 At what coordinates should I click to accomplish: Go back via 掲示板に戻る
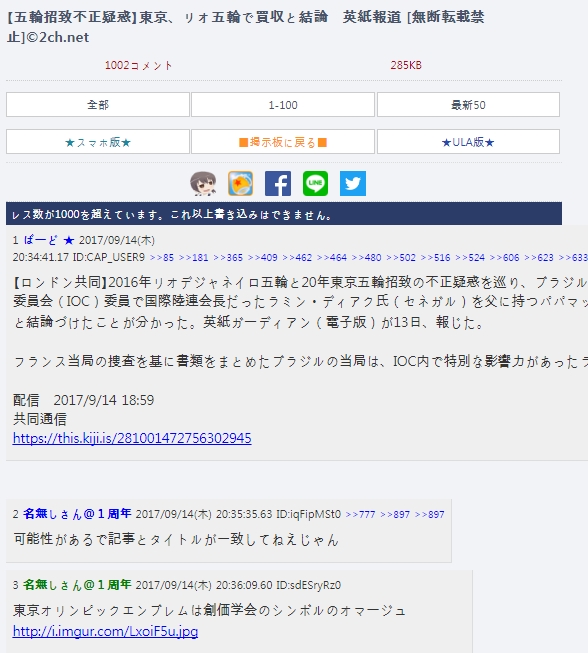pos(283,142)
